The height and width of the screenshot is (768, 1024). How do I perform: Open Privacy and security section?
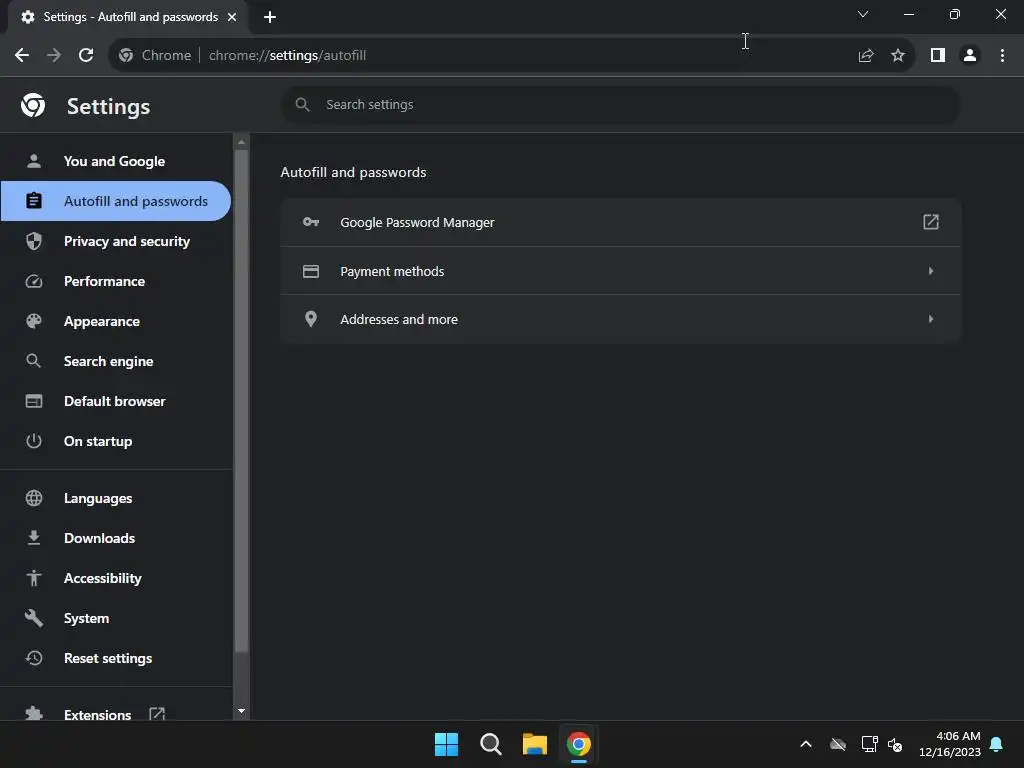116,241
